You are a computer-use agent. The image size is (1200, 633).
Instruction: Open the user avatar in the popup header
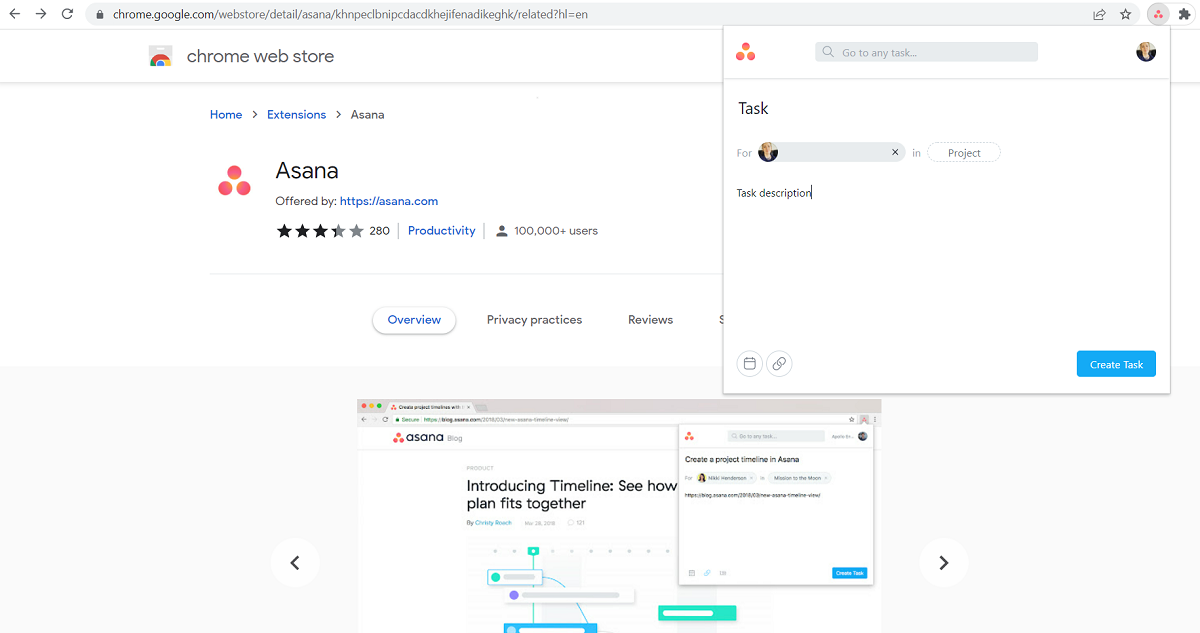[1146, 51]
